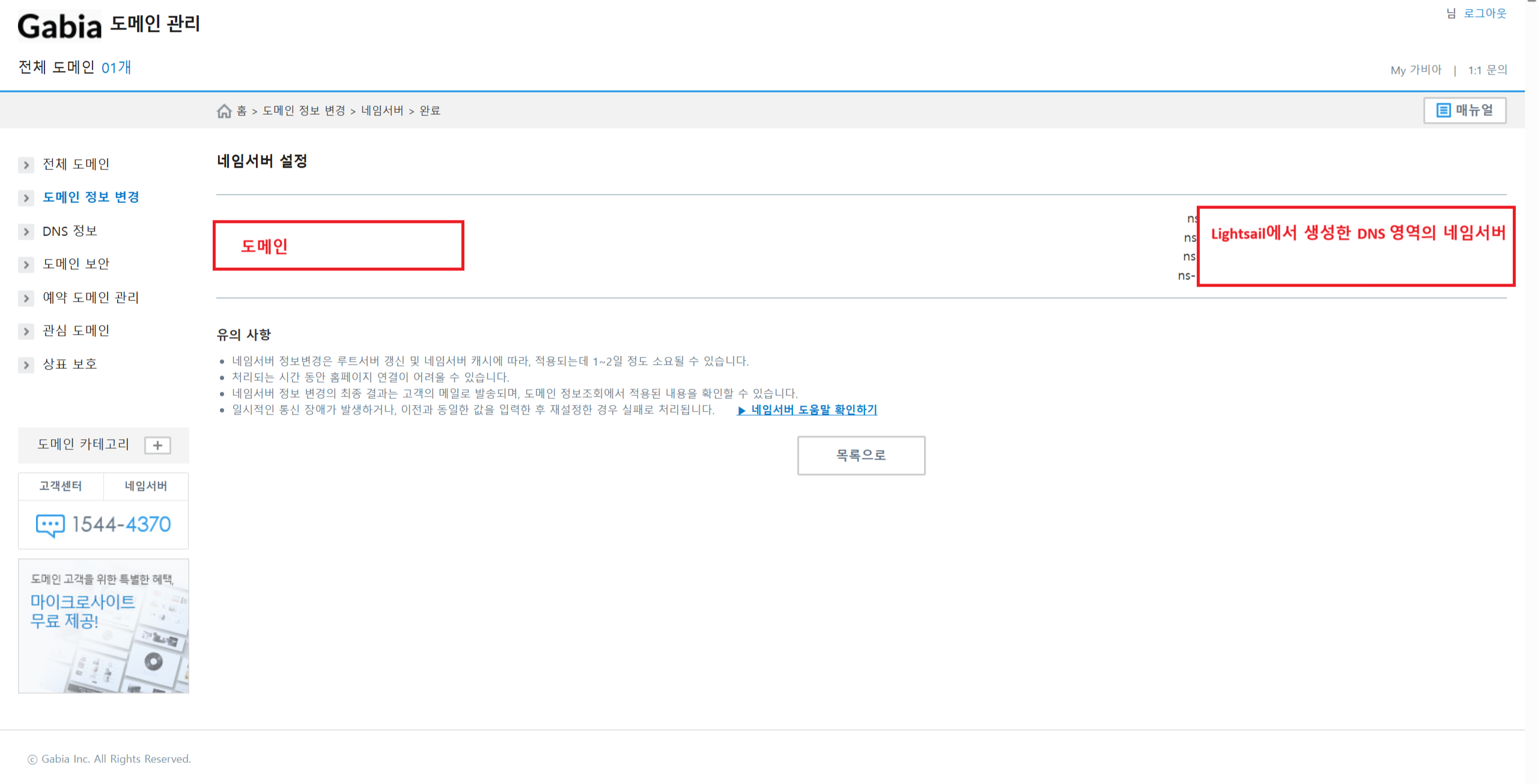This screenshot has height=784, width=1538.
Task: Expand the 관심 도메인 sidebar entry
Action: point(76,331)
